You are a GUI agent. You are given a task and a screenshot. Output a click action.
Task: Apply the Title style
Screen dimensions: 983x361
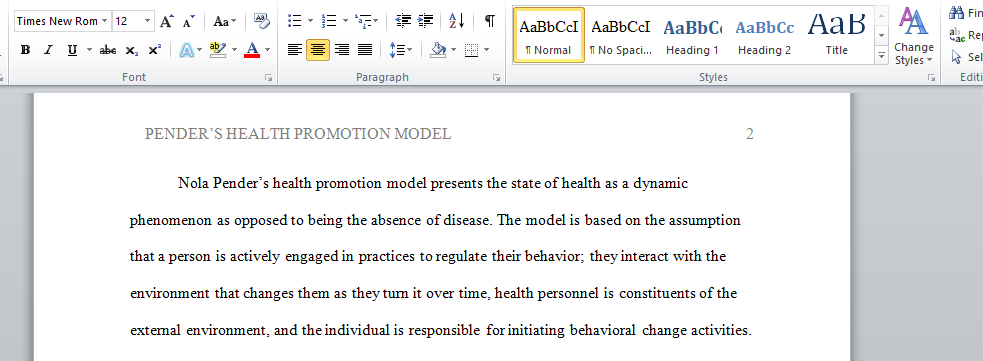[x=836, y=35]
